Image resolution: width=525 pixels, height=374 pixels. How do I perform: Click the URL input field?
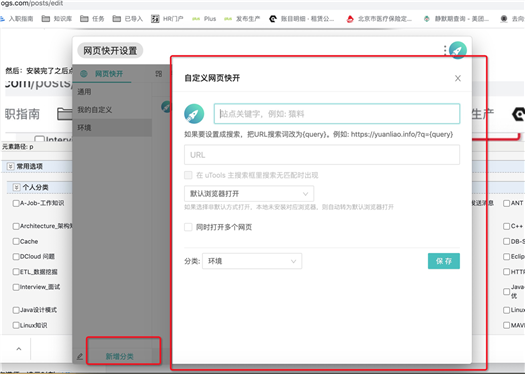coord(322,155)
